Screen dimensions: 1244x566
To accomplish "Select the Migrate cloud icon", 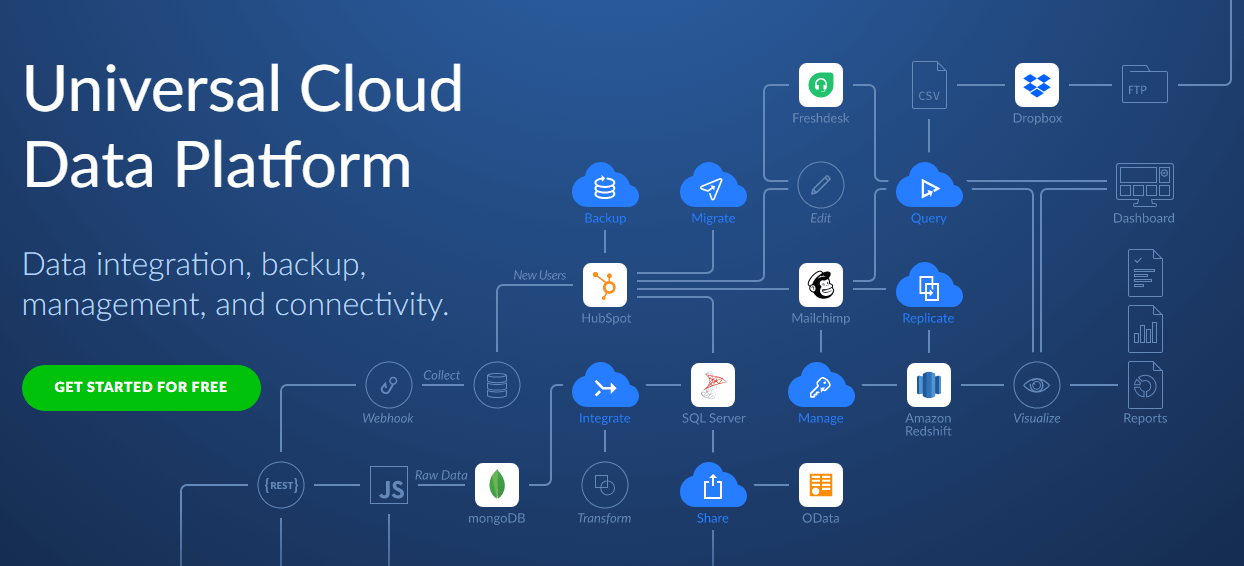I will (713, 185).
